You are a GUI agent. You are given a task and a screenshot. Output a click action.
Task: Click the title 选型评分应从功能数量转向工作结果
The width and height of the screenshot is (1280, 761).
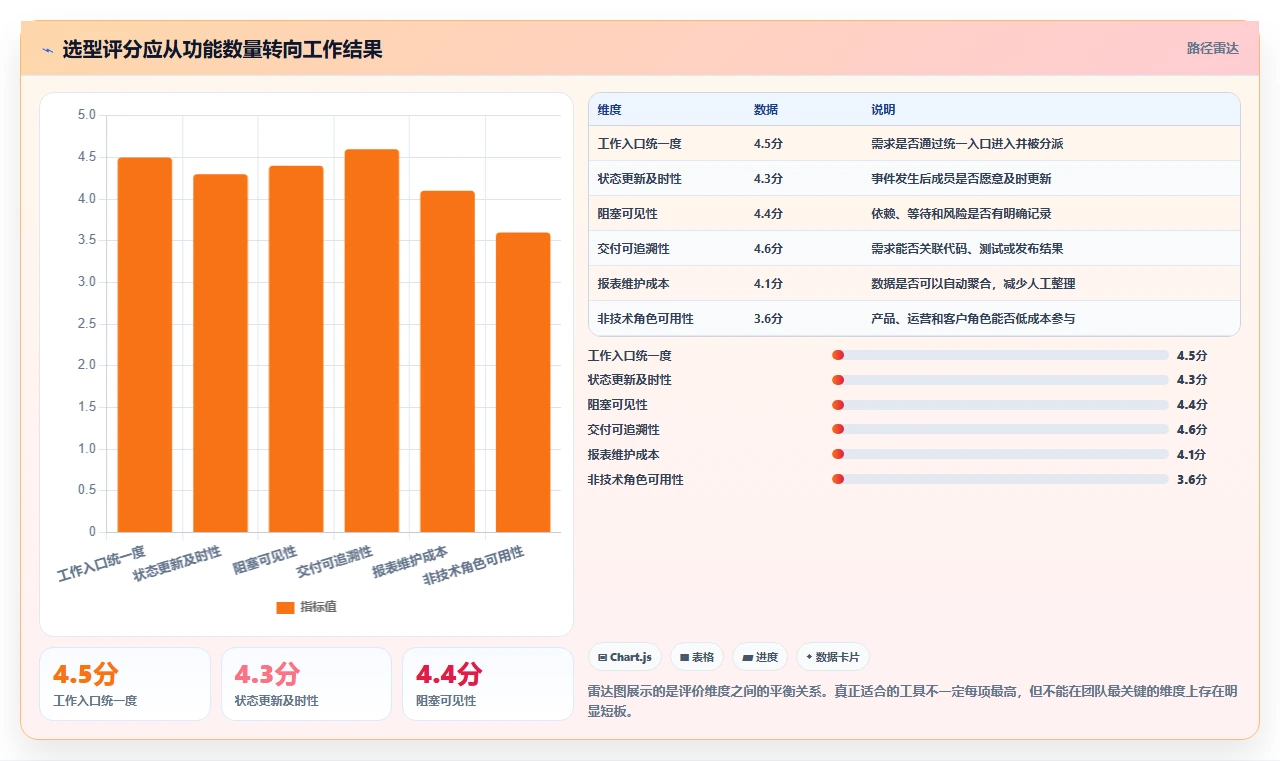tap(222, 50)
